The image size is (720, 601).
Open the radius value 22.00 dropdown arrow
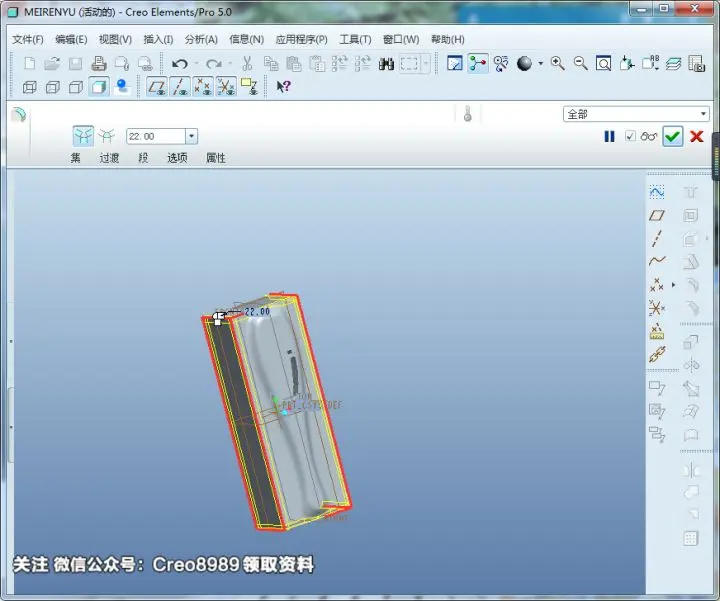[191, 136]
